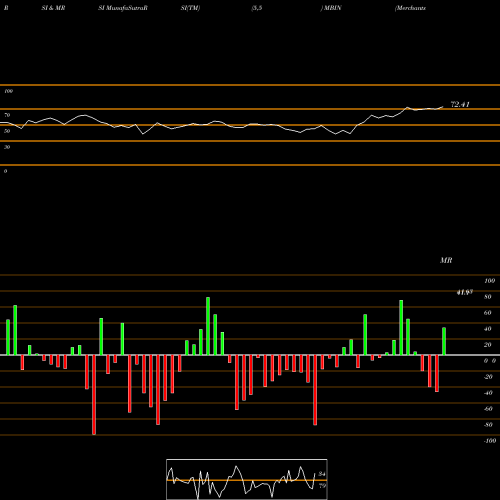
Task: Click the MR value 41.97 label
Action: (465, 292)
